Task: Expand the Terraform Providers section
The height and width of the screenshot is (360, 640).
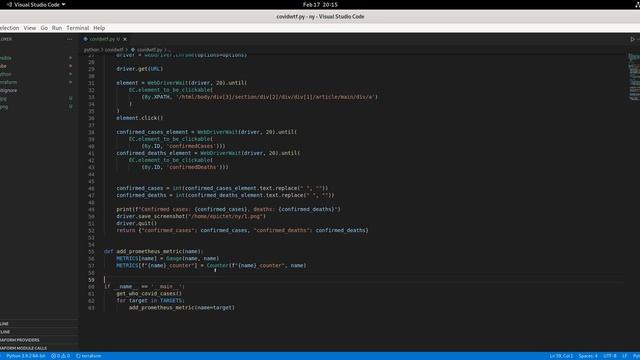Action: pos(39,340)
